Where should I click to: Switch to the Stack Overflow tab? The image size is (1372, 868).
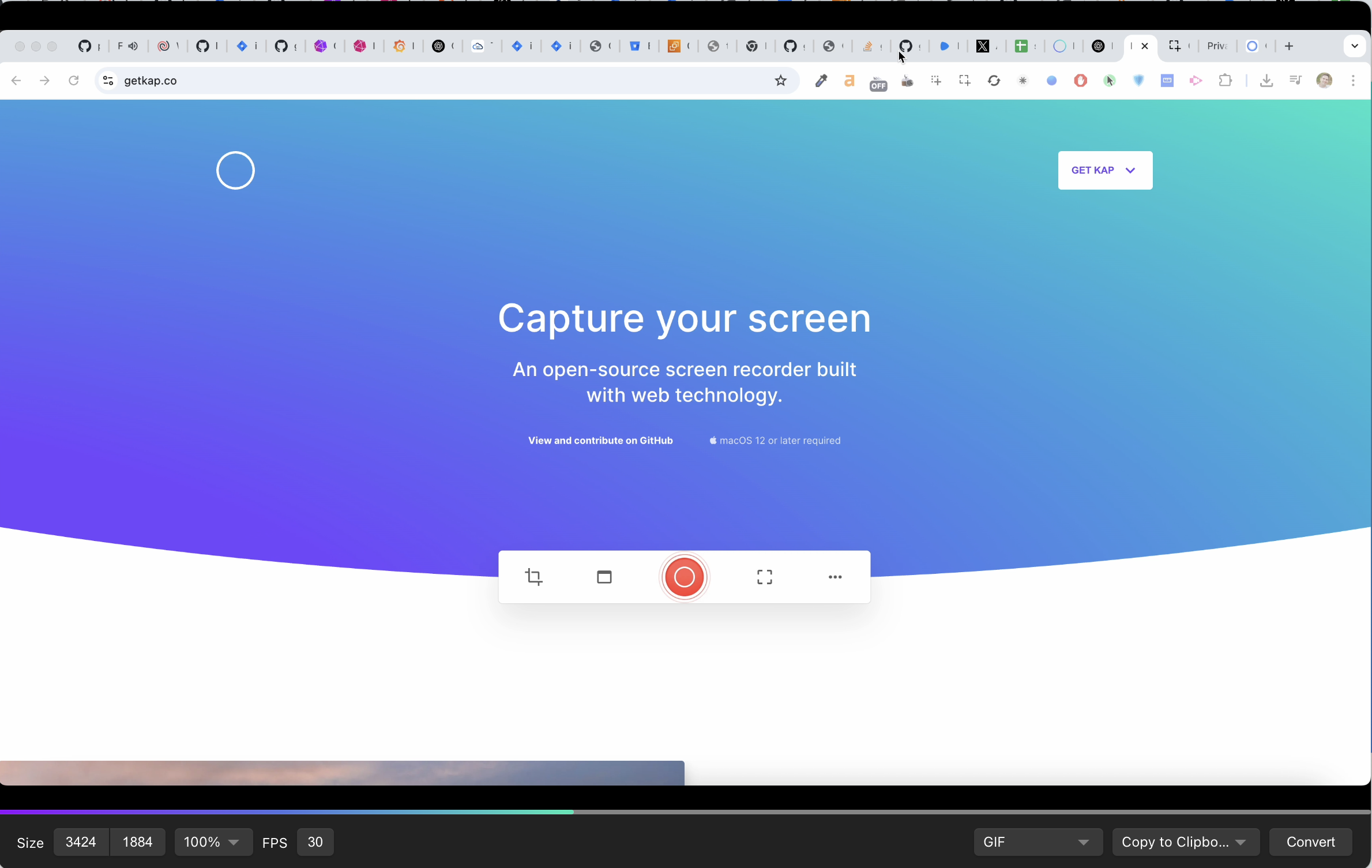coord(867,46)
